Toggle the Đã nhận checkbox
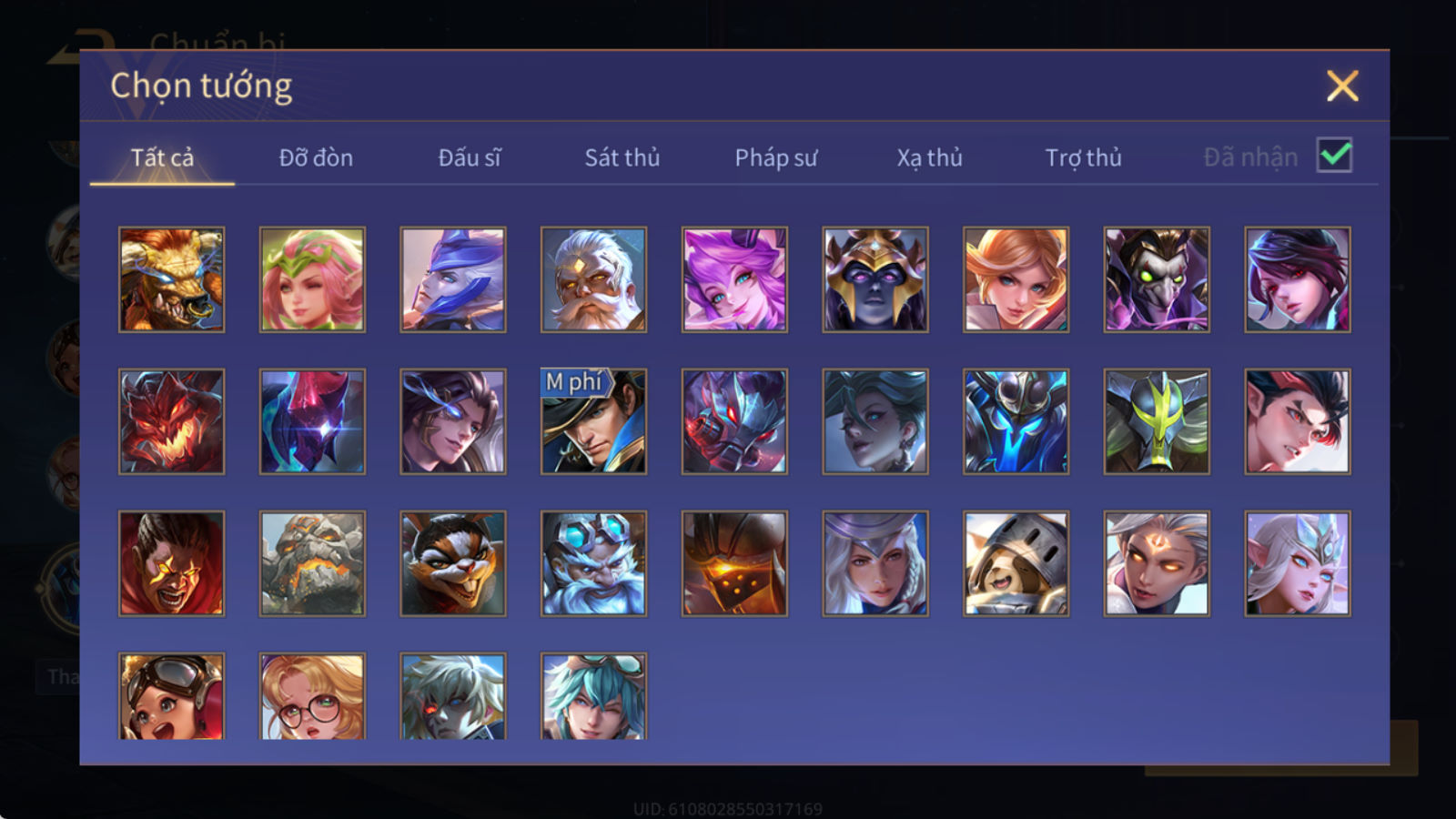Screen dimensions: 1456x819 click(1334, 156)
